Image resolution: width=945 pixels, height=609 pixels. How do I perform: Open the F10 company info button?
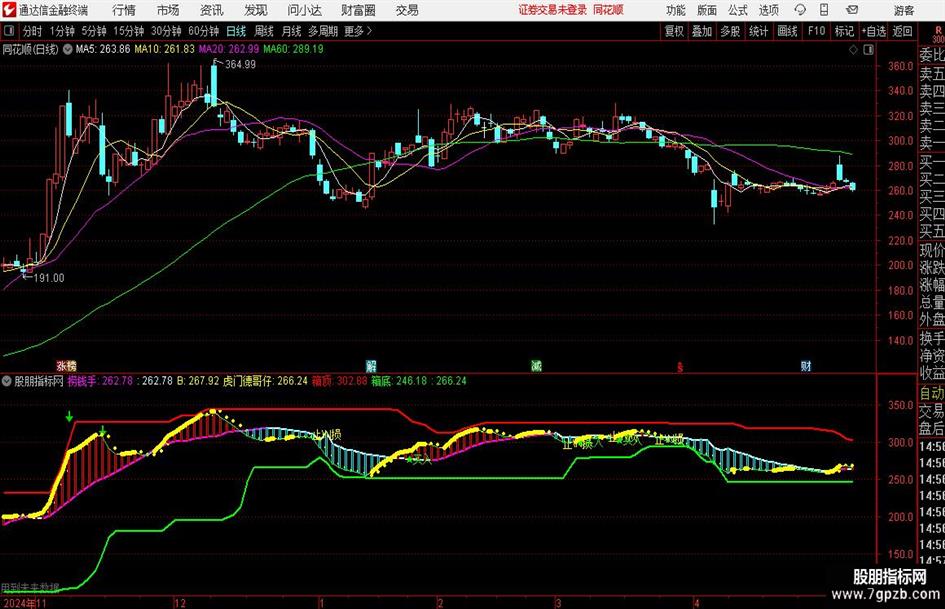click(817, 31)
